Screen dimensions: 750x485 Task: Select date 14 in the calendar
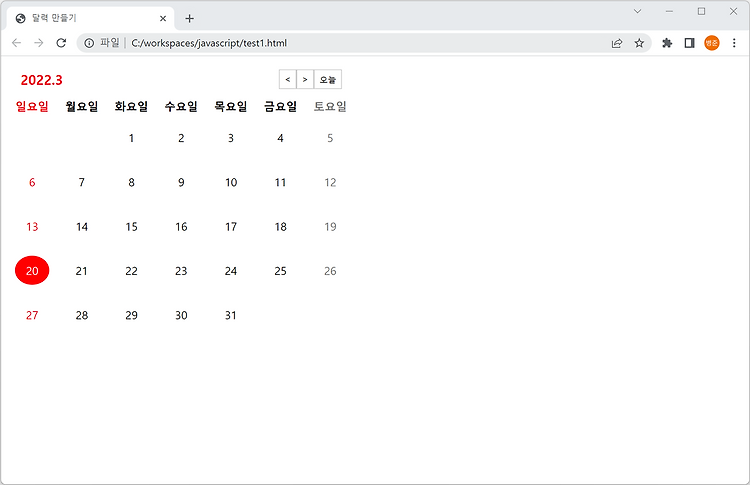tap(82, 227)
